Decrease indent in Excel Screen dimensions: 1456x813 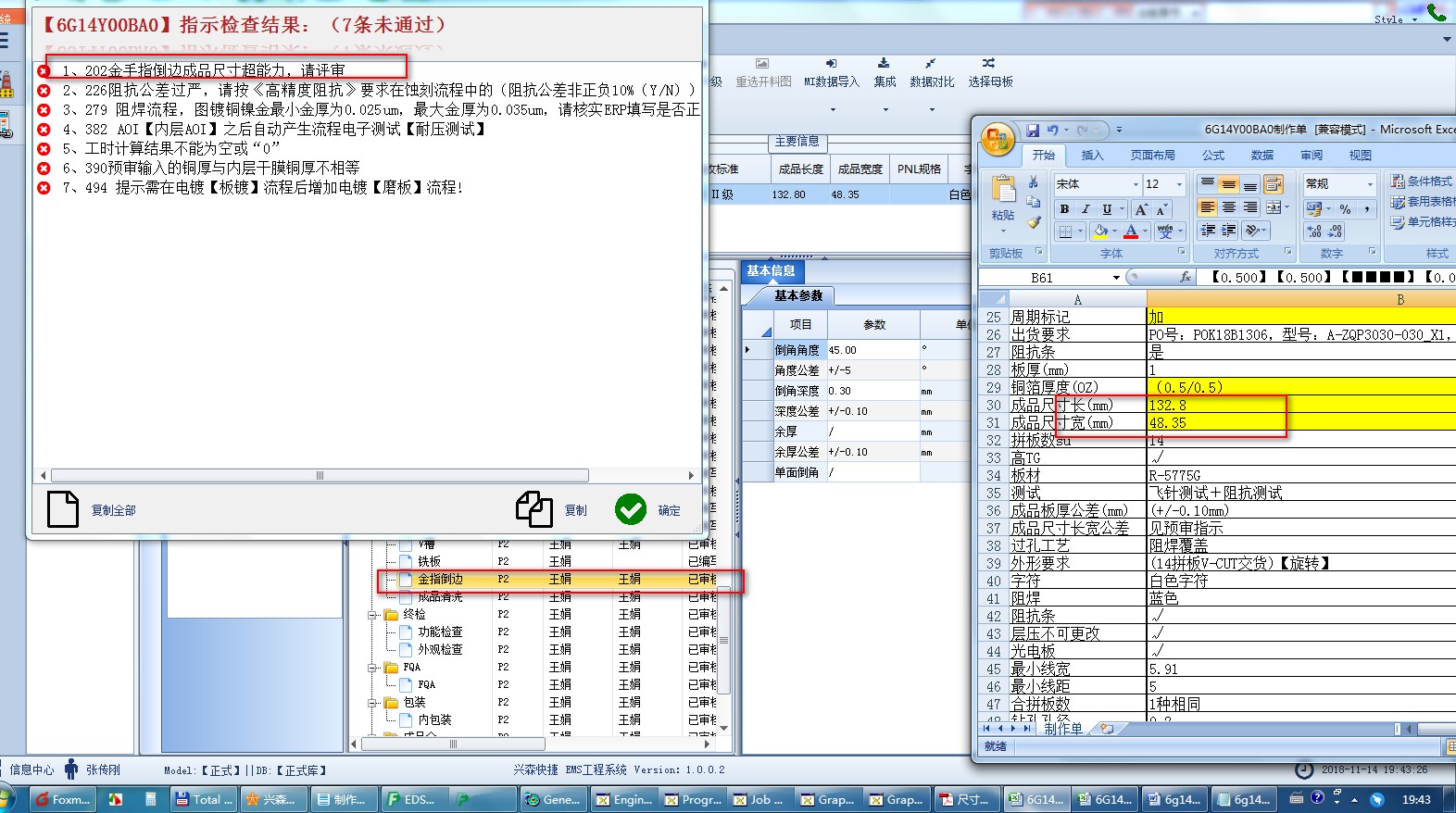point(1208,231)
